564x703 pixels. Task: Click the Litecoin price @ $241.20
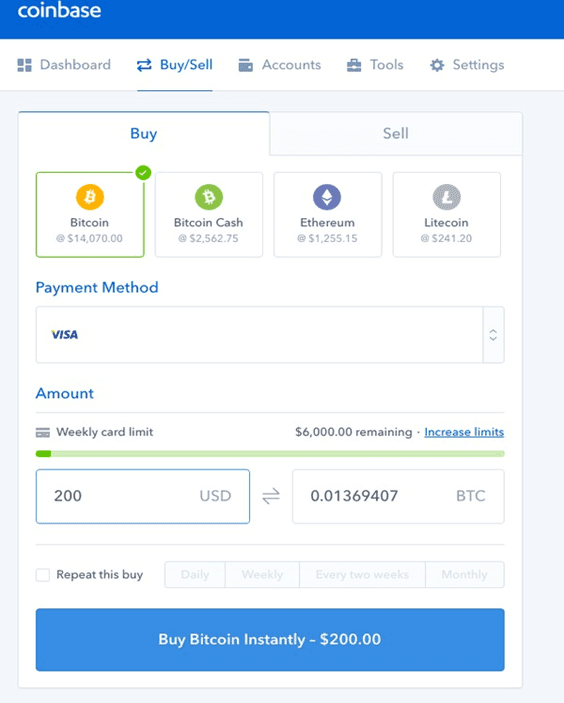tap(447, 239)
